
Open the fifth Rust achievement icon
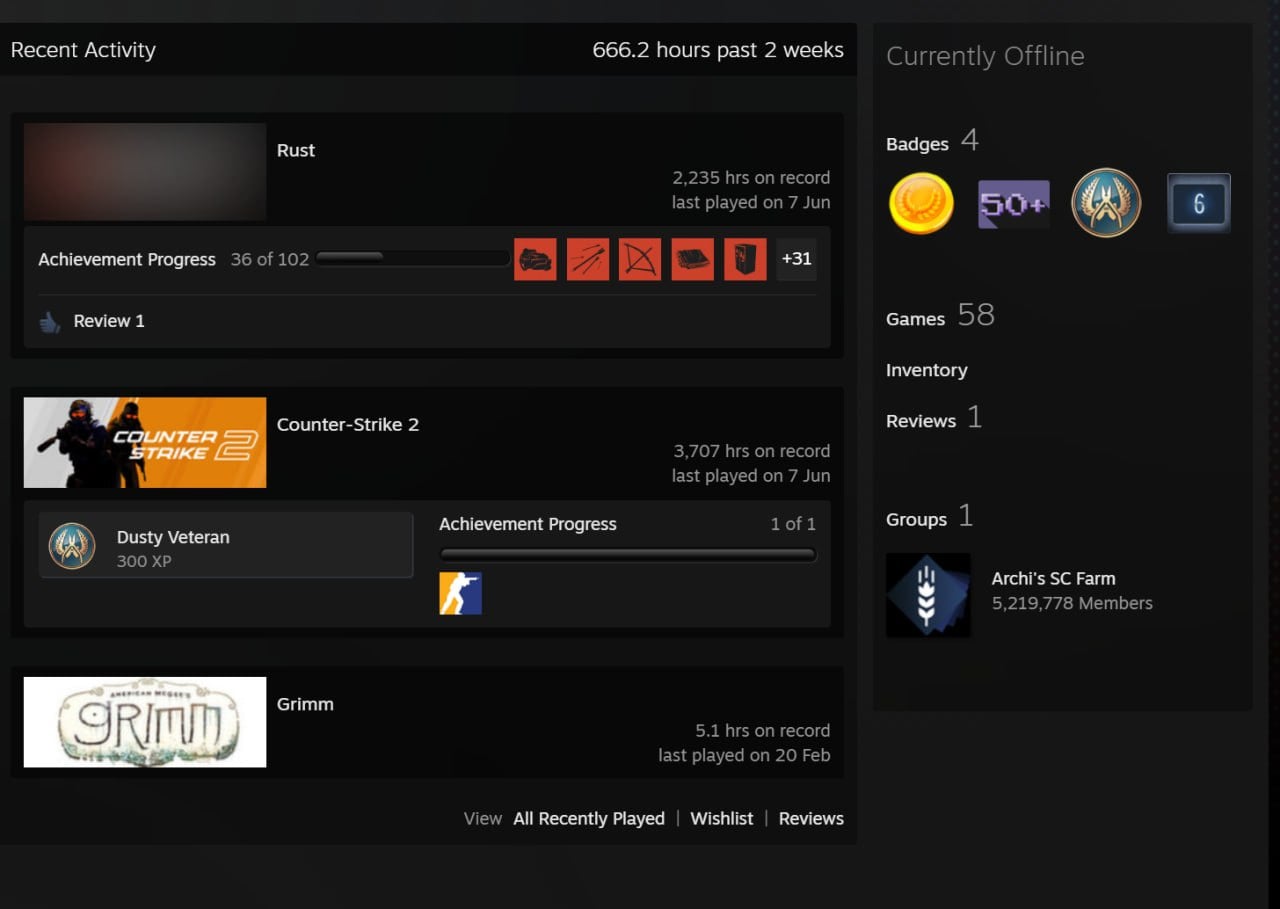point(745,259)
